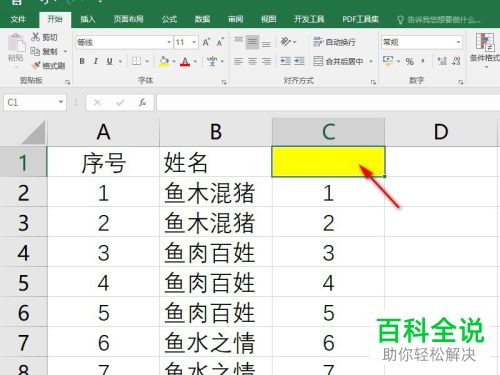Click the formula bar cancel X

pyautogui.click(x=97, y=102)
